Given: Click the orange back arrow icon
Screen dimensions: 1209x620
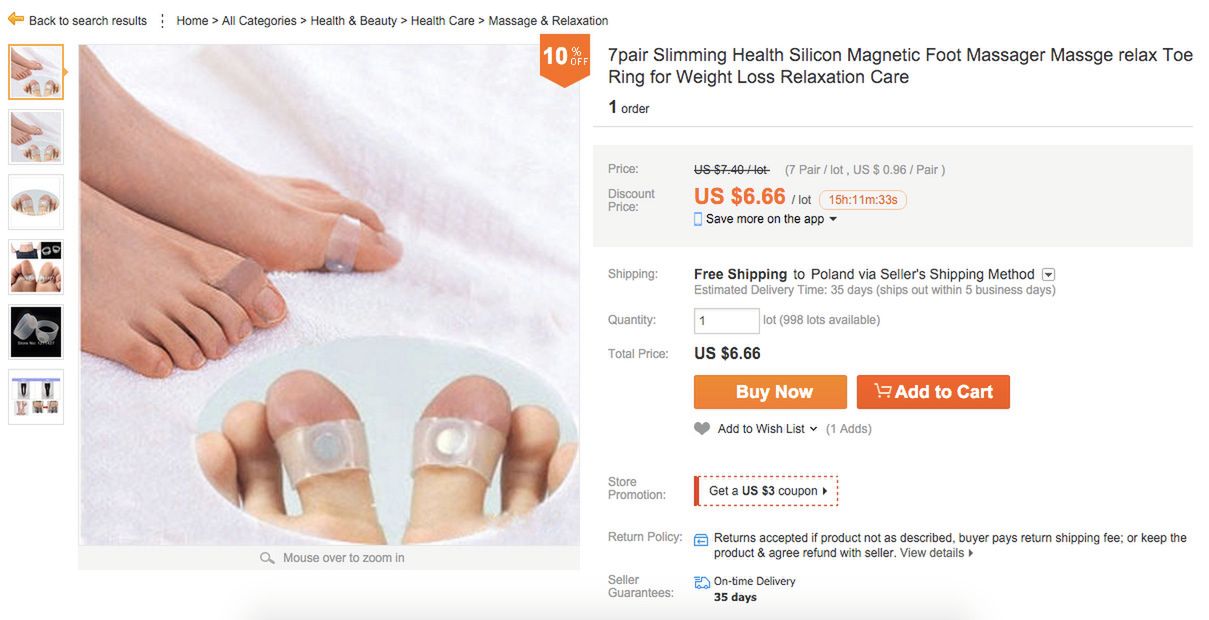Looking at the screenshot, I should coord(15,19).
